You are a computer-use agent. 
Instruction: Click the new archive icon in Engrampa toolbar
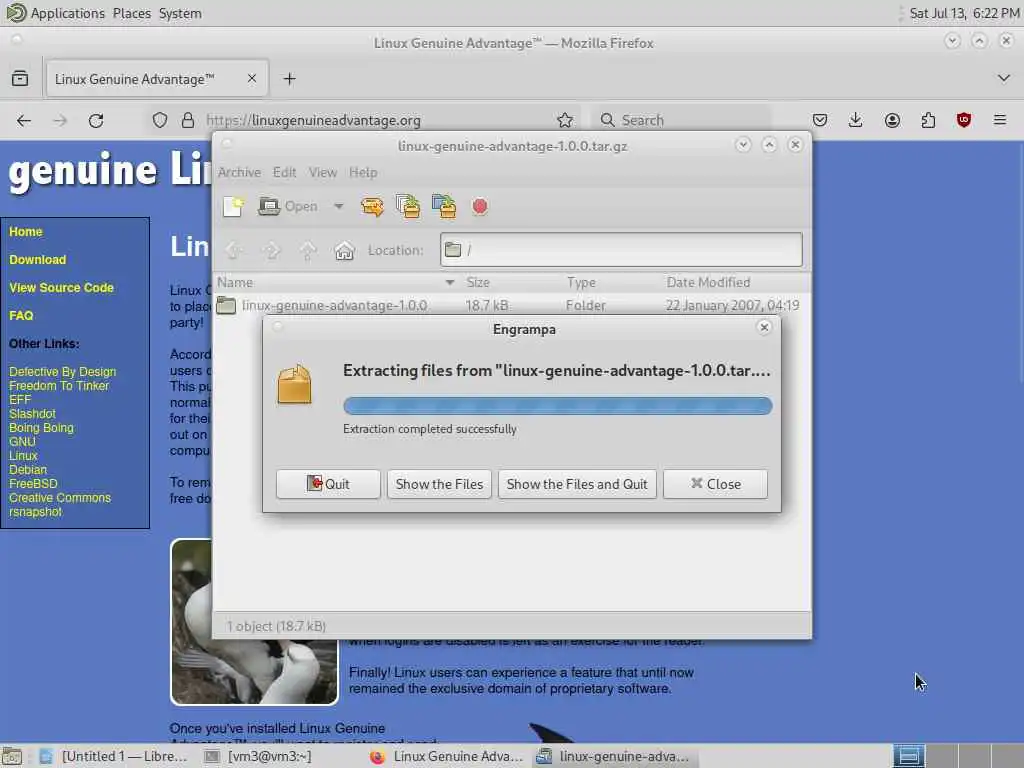(x=233, y=206)
